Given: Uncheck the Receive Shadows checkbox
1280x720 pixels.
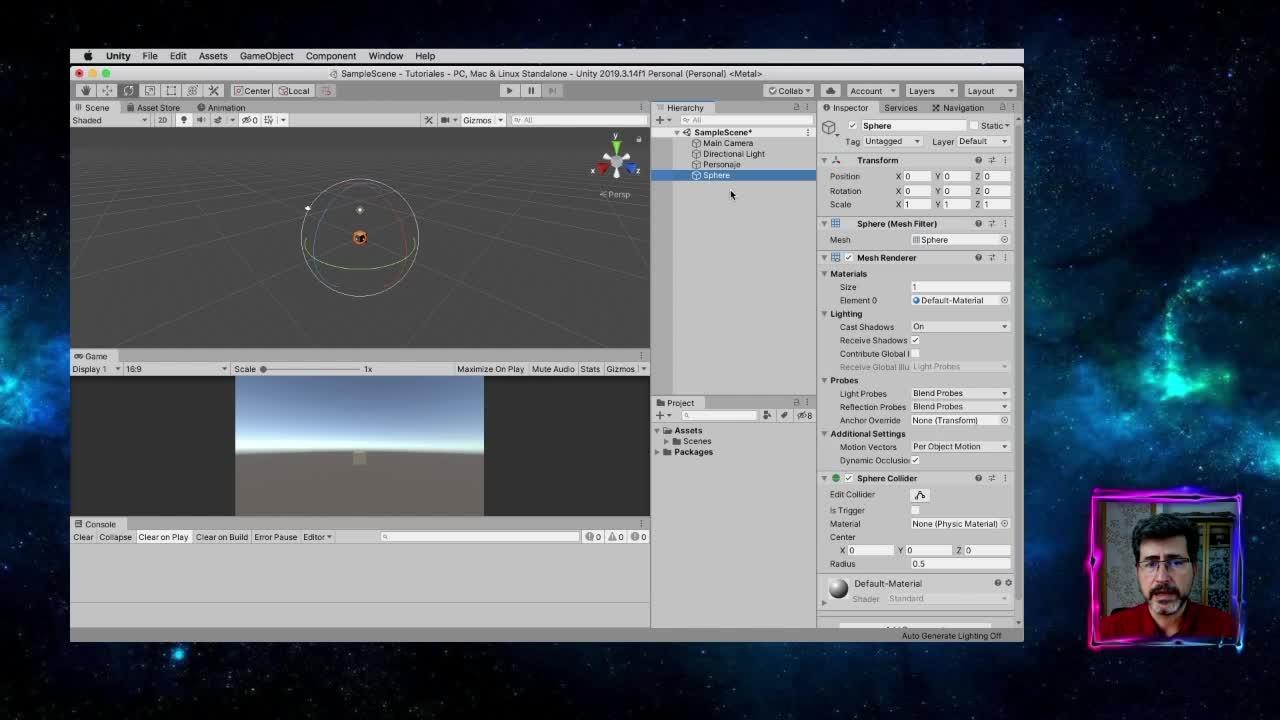Looking at the screenshot, I should [915, 340].
